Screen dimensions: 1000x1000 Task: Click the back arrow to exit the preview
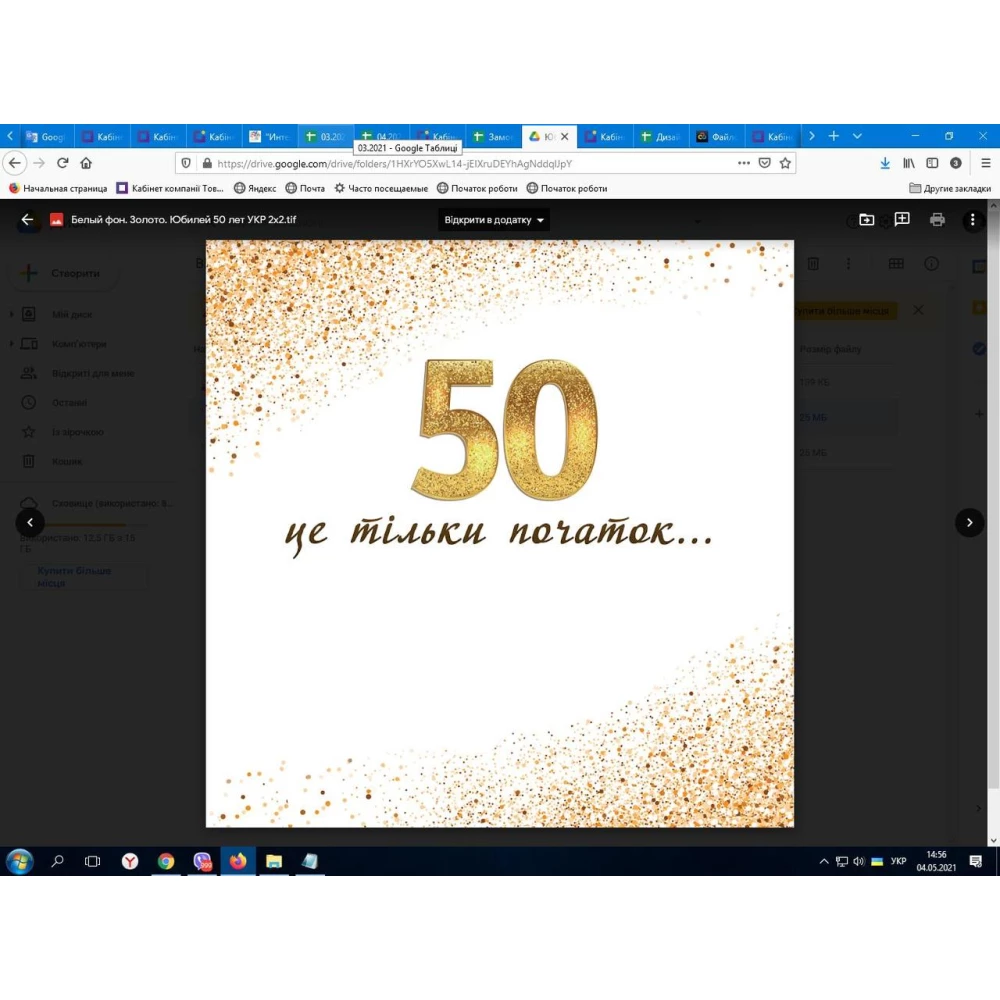[x=28, y=219]
